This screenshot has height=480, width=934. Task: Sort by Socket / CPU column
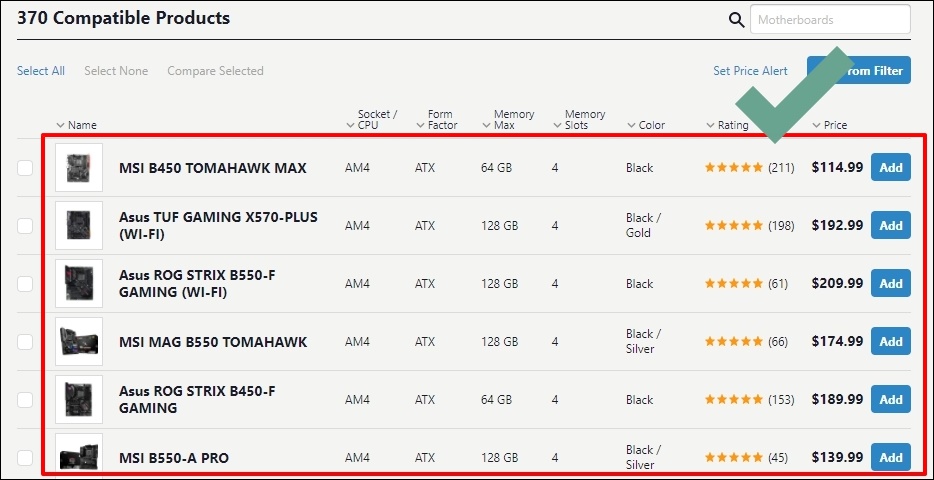pyautogui.click(x=372, y=120)
